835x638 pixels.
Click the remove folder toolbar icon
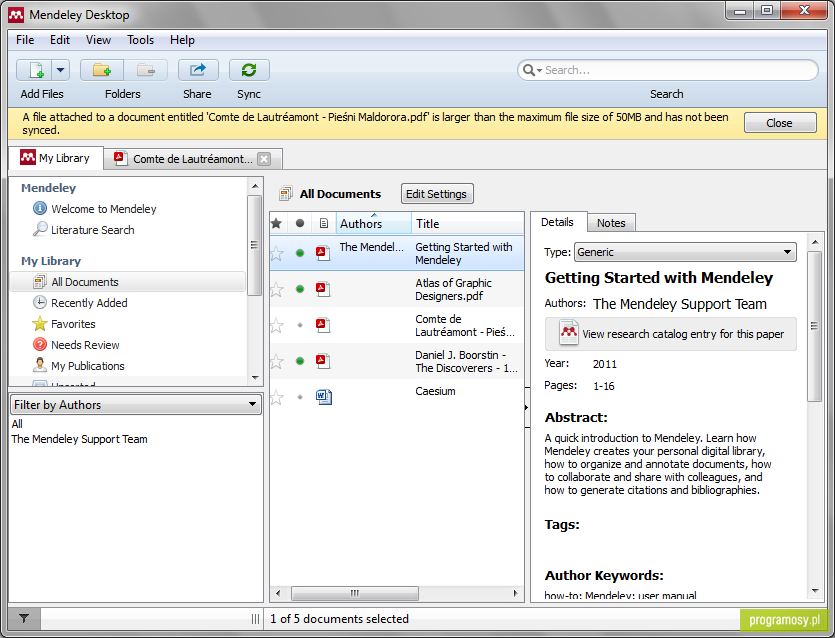click(x=145, y=70)
